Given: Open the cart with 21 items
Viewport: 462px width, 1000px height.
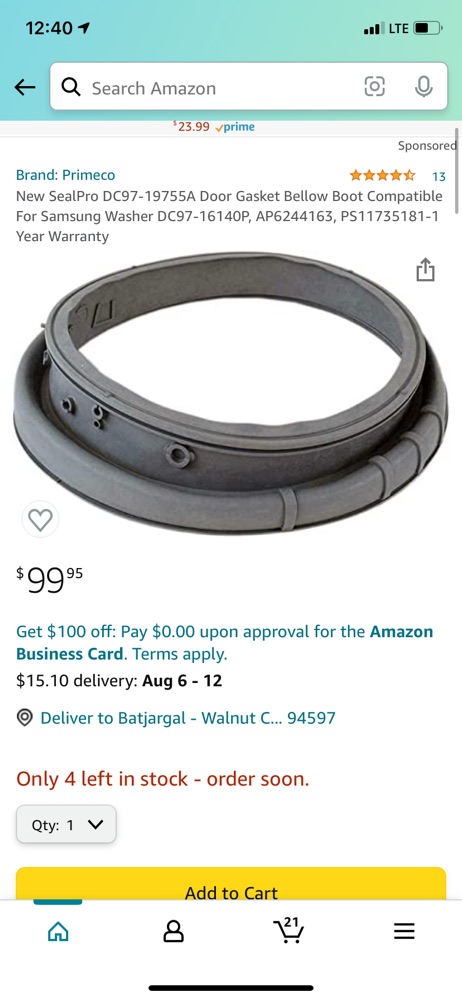Looking at the screenshot, I should tap(288, 930).
